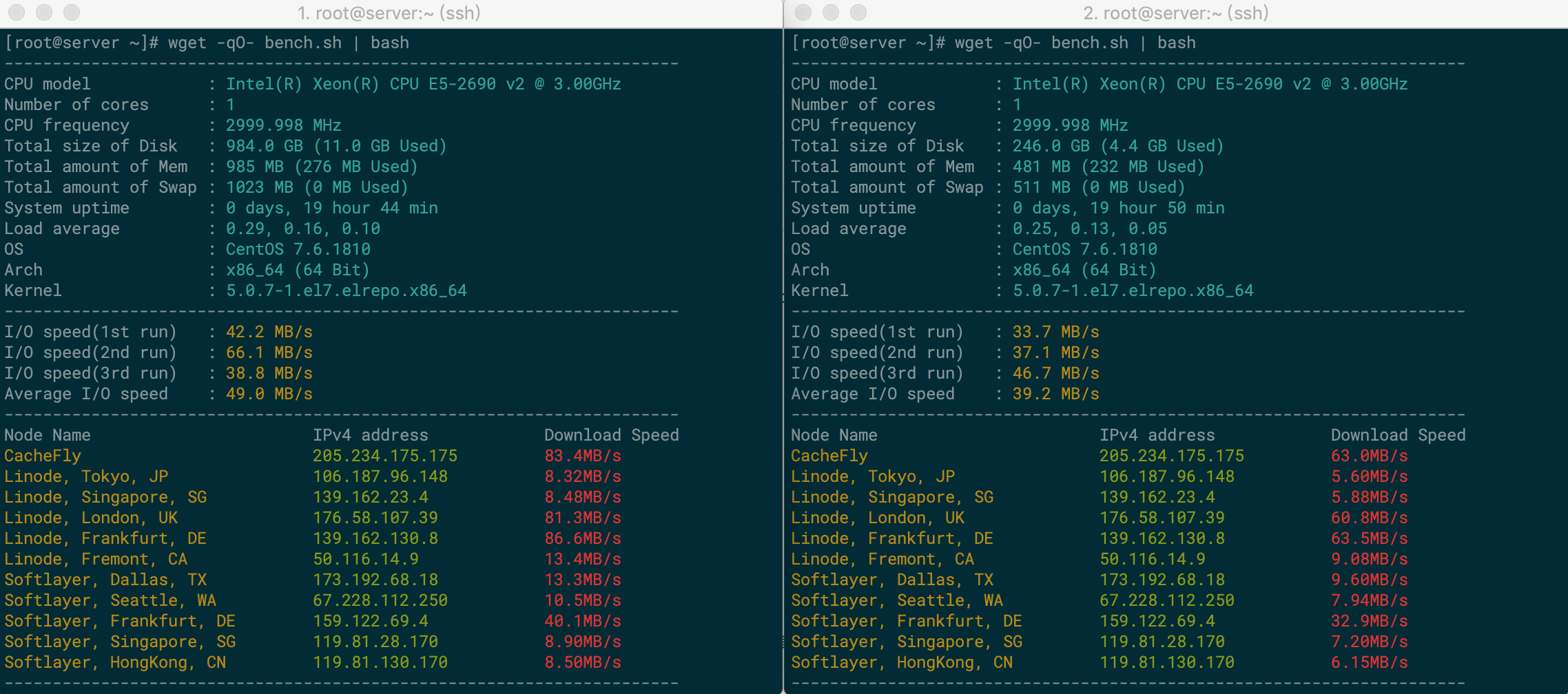Click the disk value '246.0 GB (4.4 GB Used)'

[1118, 146]
